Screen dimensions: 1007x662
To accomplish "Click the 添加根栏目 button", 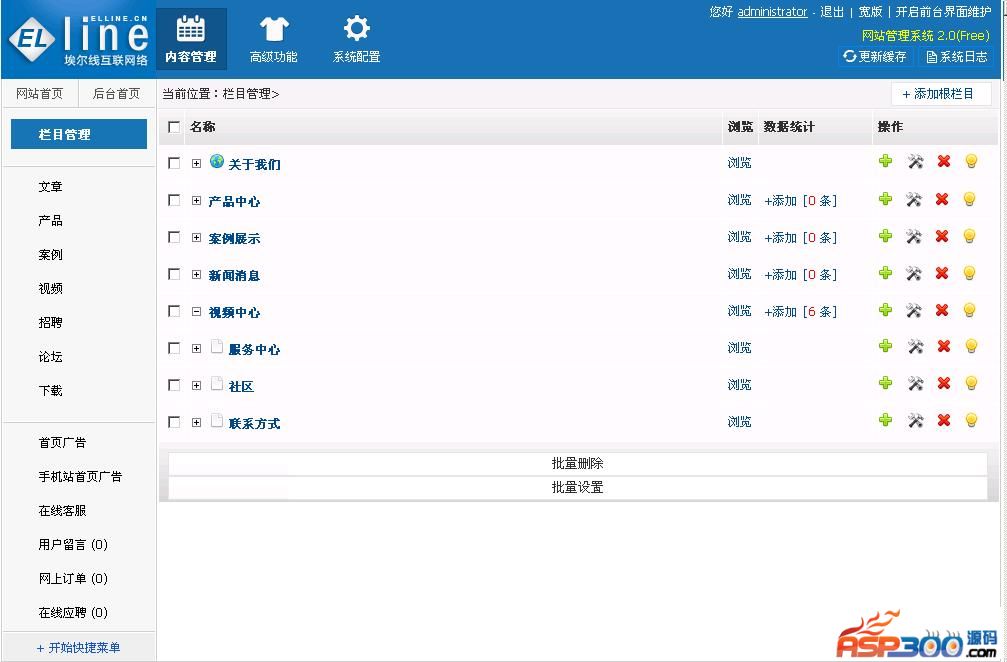I will pyautogui.click(x=941, y=94).
